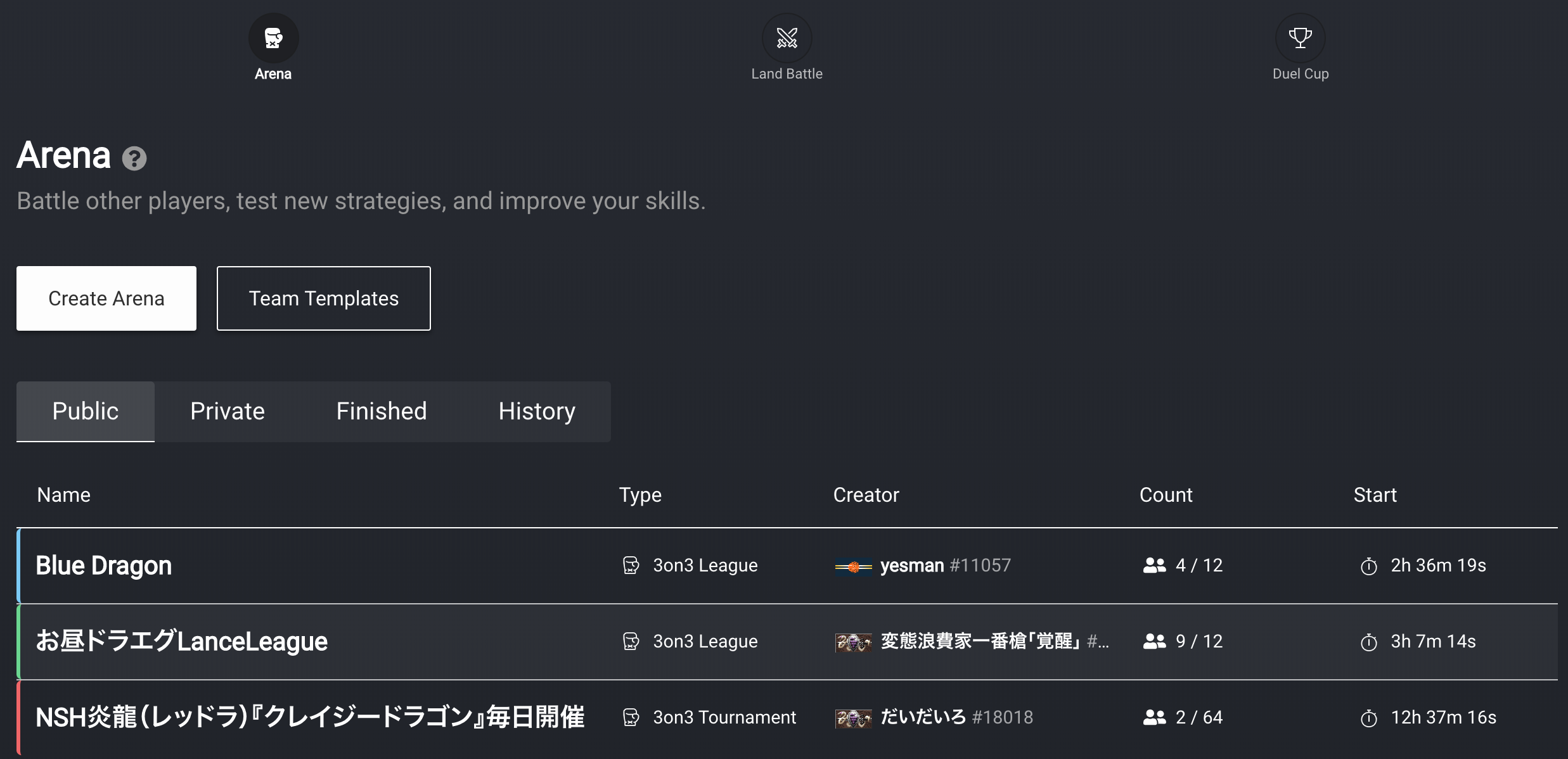This screenshot has height=759, width=1568.
Task: Open Team Templates
Action: coord(324,298)
